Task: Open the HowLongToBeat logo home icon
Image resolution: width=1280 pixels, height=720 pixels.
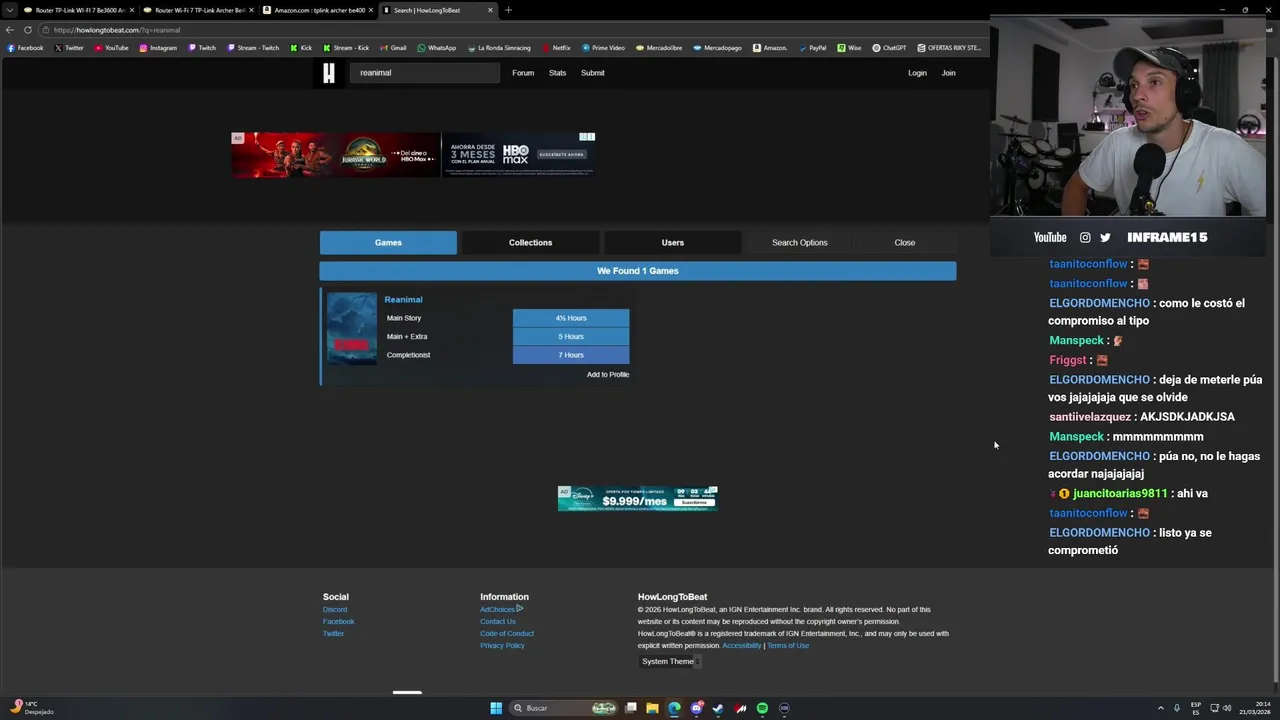Action: [x=329, y=72]
